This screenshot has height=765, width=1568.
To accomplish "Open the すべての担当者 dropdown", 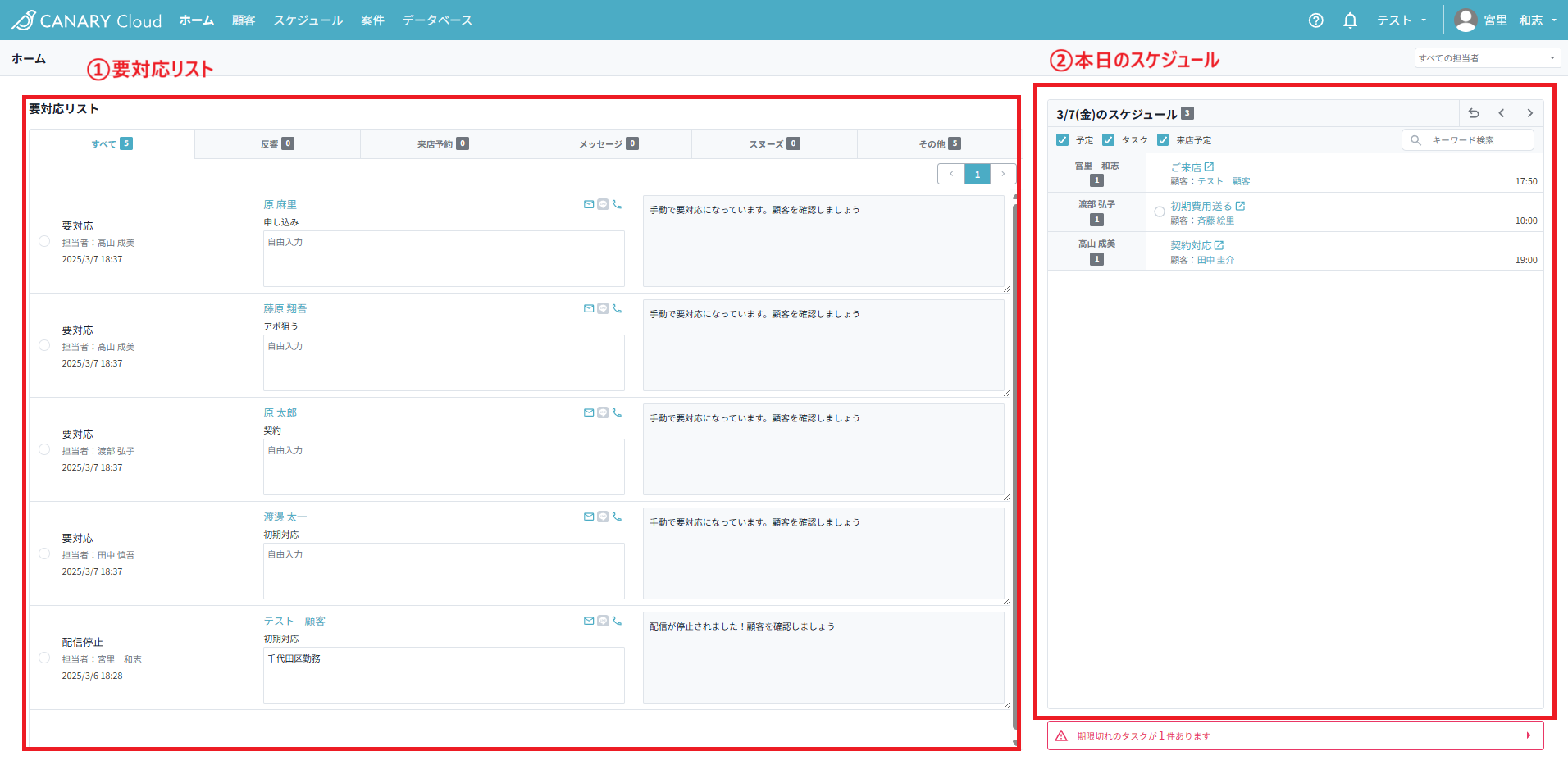I will [1486, 58].
